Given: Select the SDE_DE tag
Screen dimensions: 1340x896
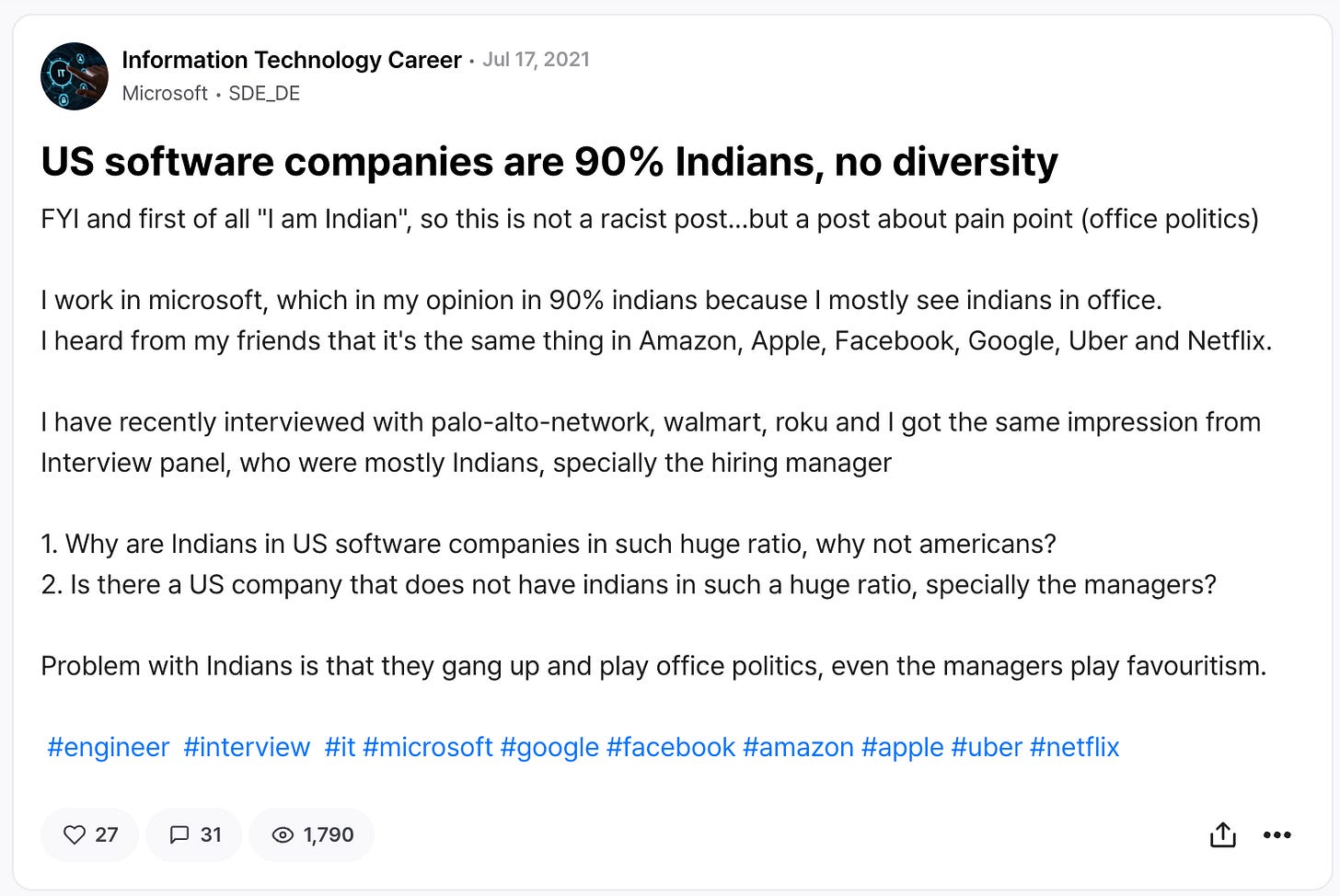Looking at the screenshot, I should (263, 93).
